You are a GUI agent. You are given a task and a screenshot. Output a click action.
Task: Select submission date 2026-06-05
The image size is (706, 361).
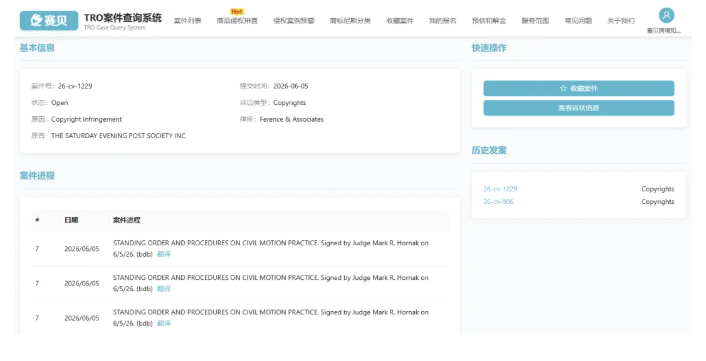(290, 86)
